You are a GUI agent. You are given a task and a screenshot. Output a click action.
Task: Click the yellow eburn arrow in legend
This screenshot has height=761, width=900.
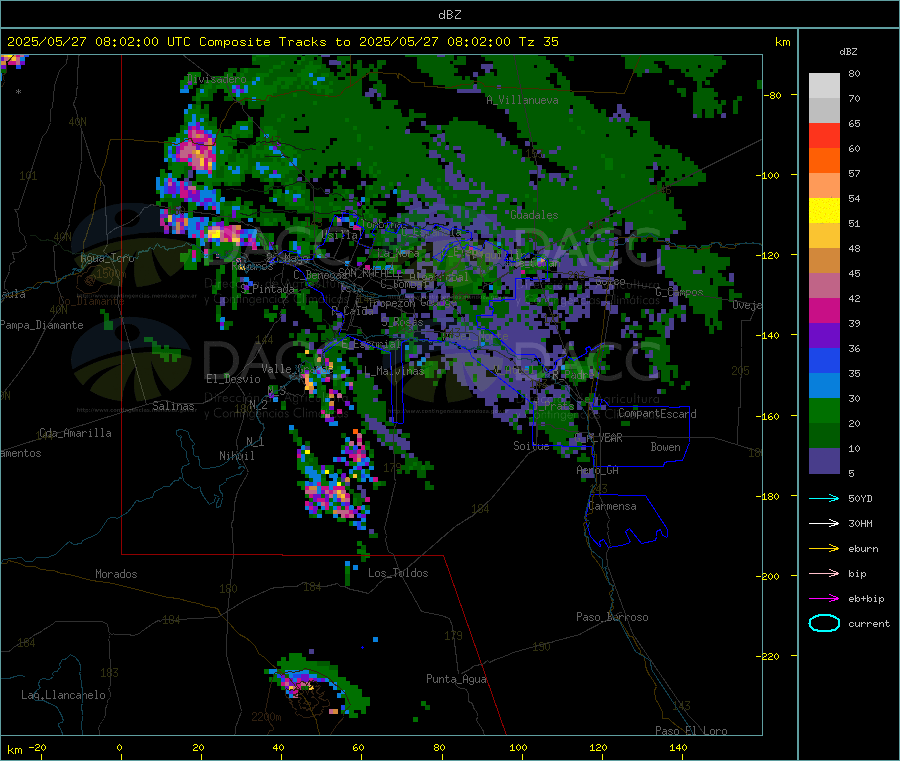pos(824,549)
